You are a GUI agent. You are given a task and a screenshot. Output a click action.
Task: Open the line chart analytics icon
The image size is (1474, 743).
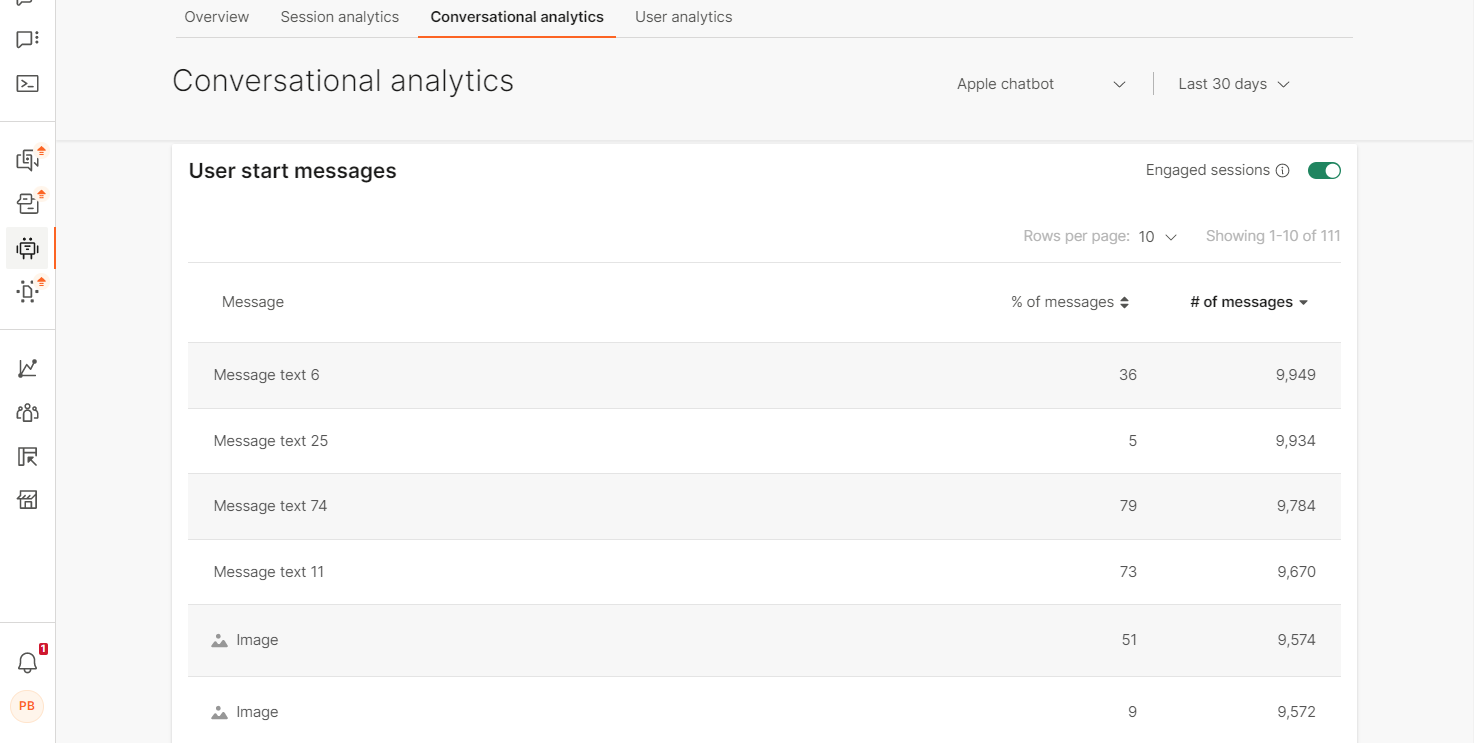pos(28,368)
